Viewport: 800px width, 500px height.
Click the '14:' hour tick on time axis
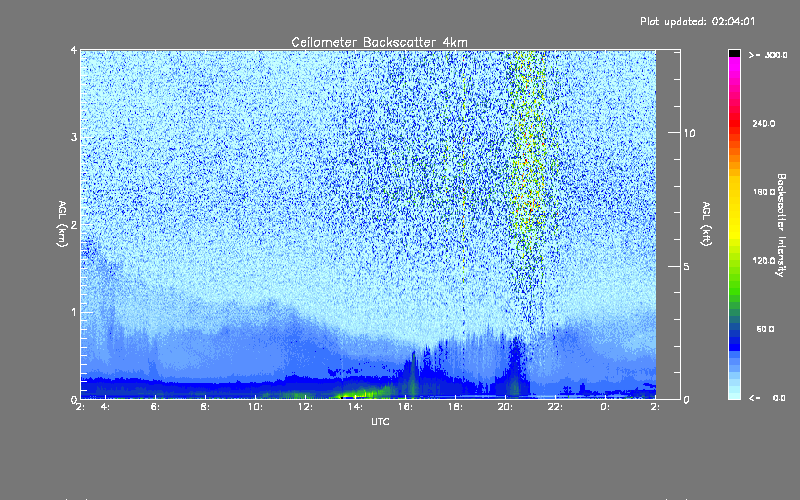(x=355, y=407)
